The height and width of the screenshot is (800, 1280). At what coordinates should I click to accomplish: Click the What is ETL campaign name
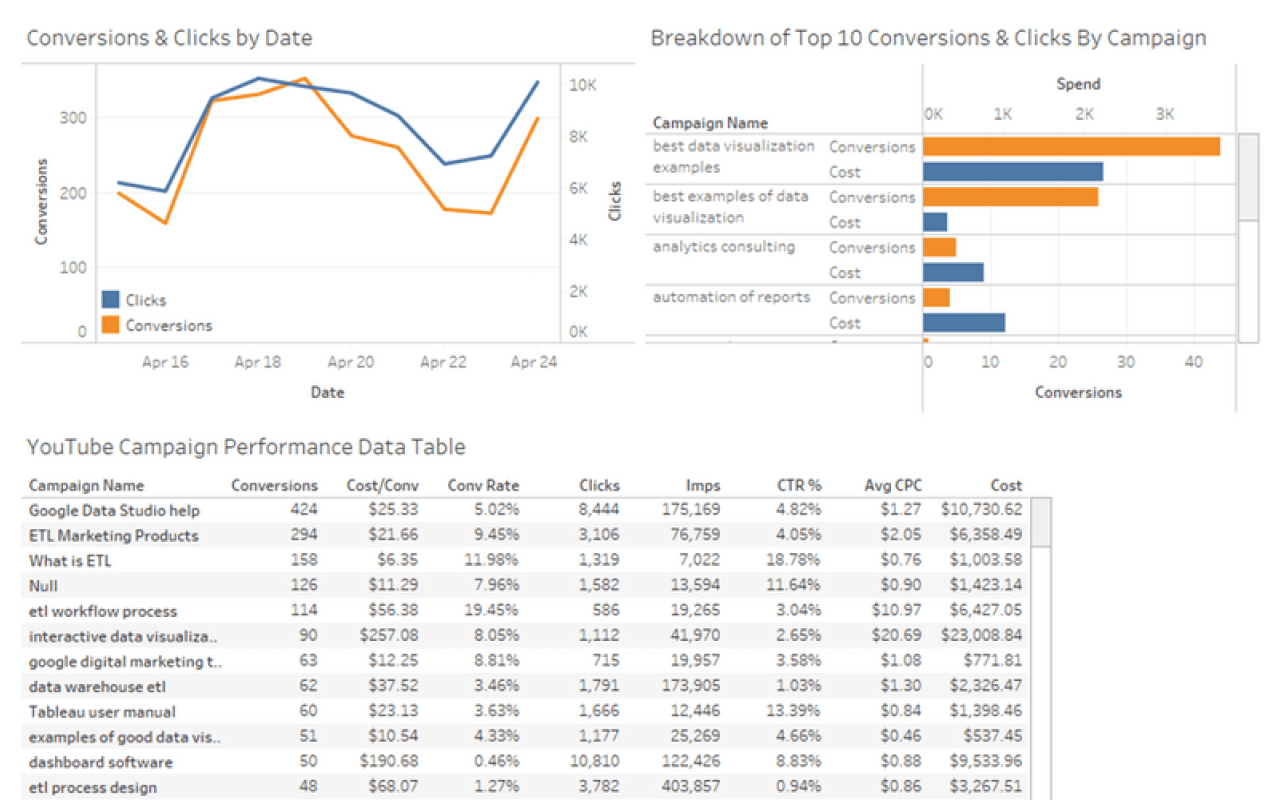point(70,561)
